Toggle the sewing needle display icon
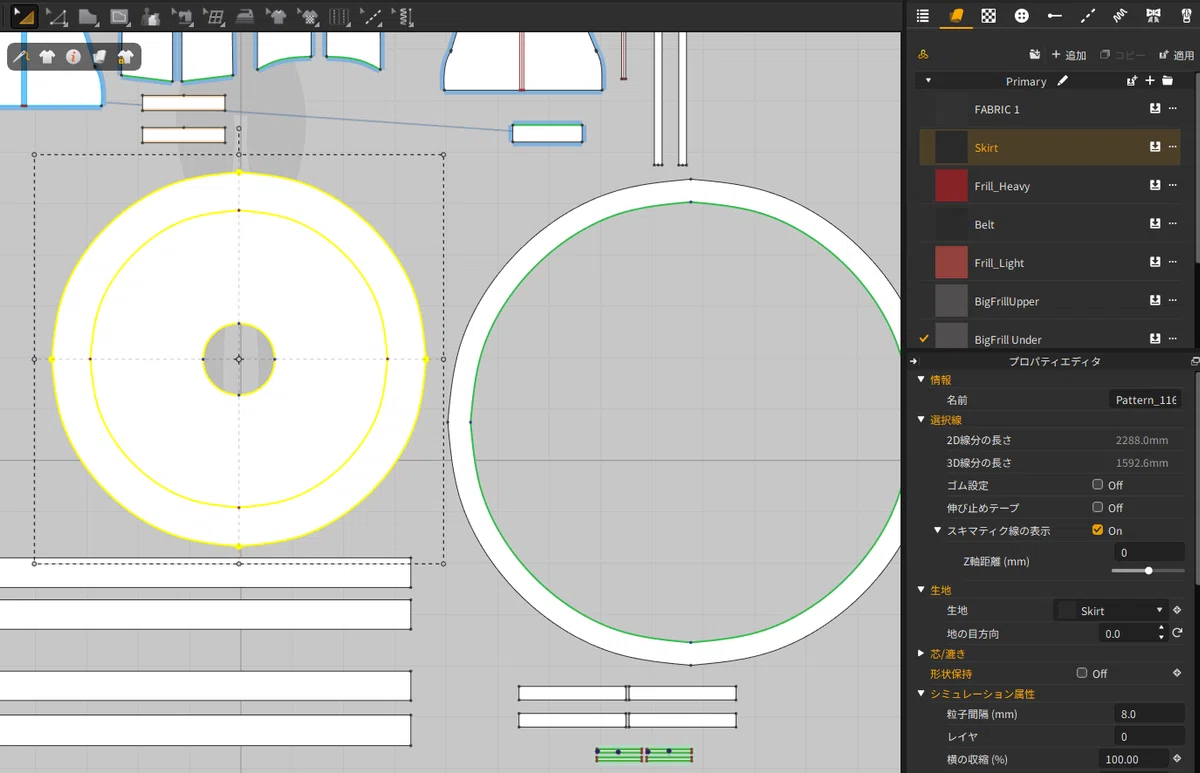This screenshot has height=773, width=1200. [x=21, y=57]
